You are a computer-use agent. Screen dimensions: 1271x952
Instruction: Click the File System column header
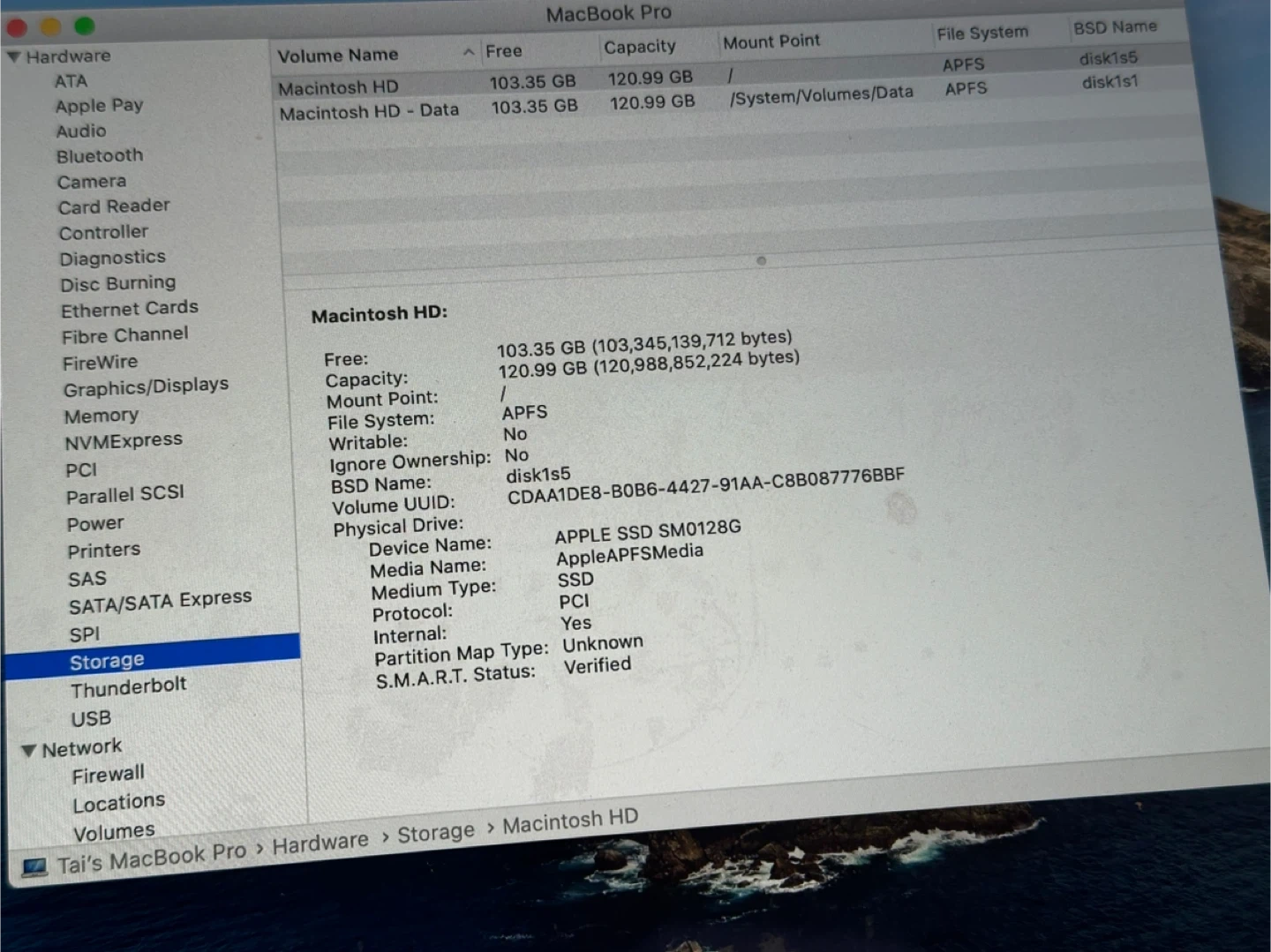click(981, 34)
